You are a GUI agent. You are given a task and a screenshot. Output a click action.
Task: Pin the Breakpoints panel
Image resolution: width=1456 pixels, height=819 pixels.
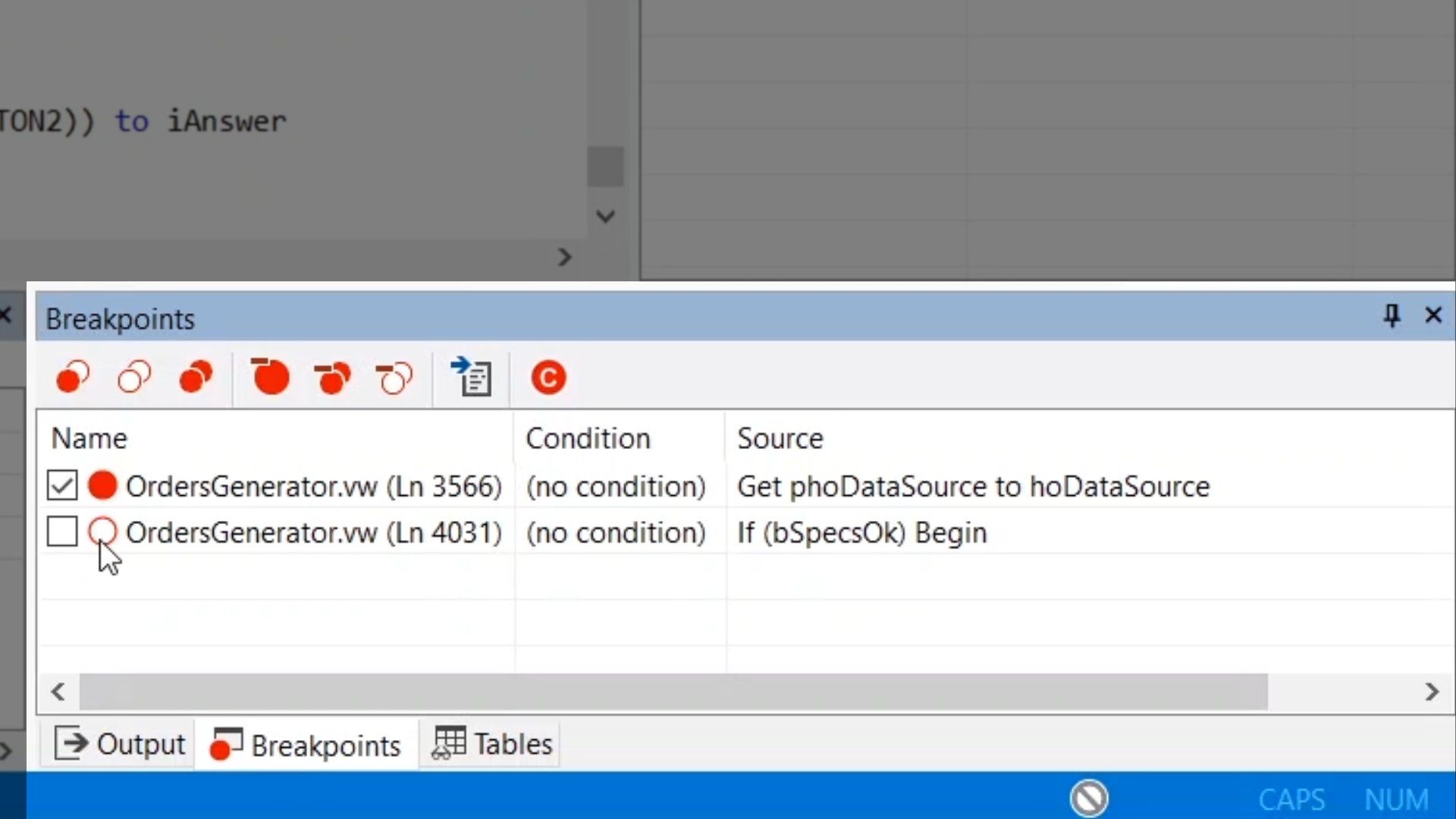[1392, 315]
